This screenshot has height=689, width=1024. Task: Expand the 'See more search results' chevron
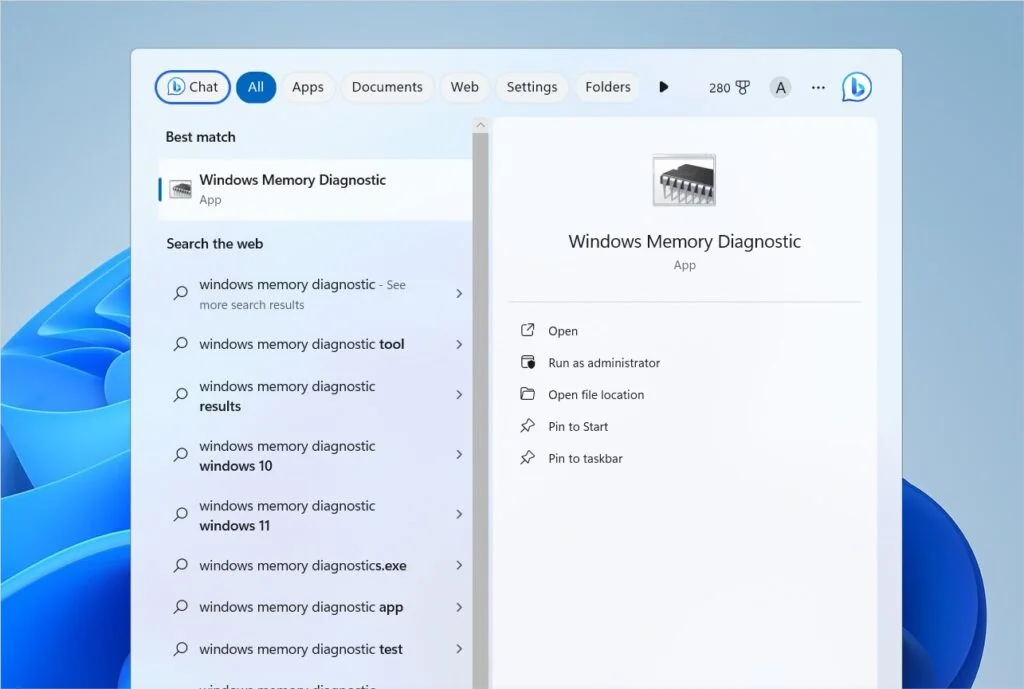pyautogui.click(x=459, y=294)
